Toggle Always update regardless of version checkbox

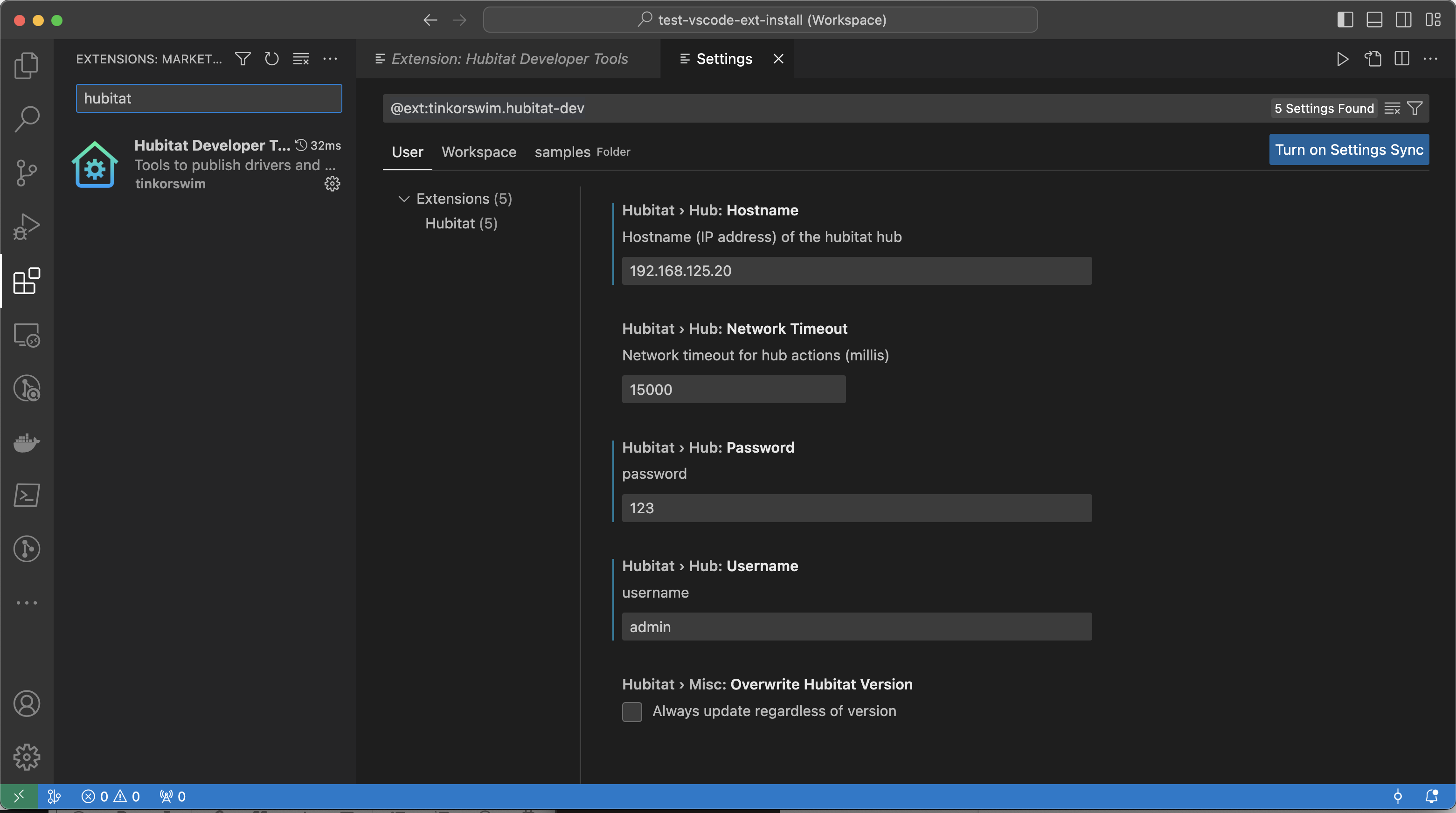[x=632, y=712]
